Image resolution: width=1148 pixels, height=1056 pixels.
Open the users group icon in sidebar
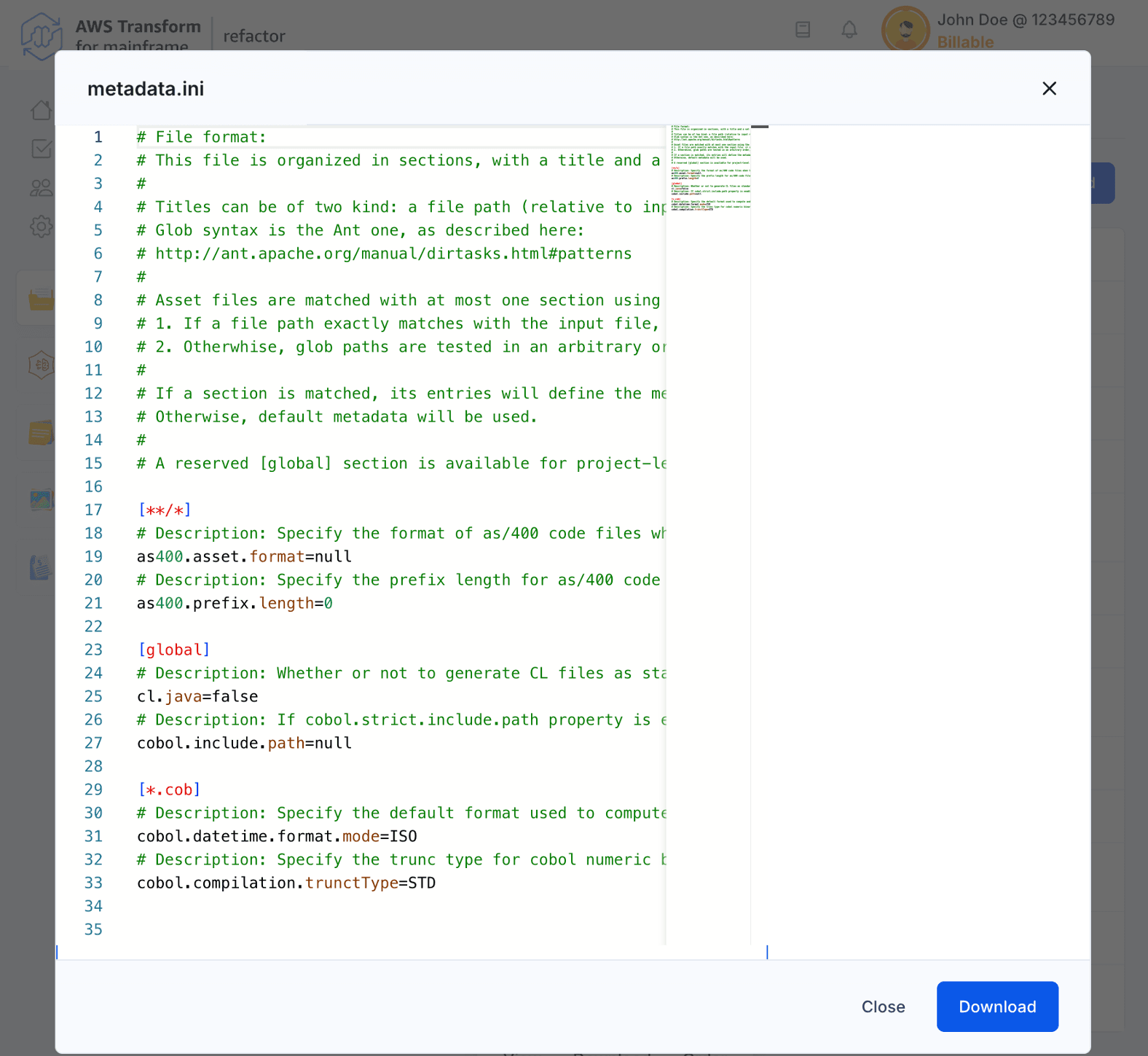[42, 188]
